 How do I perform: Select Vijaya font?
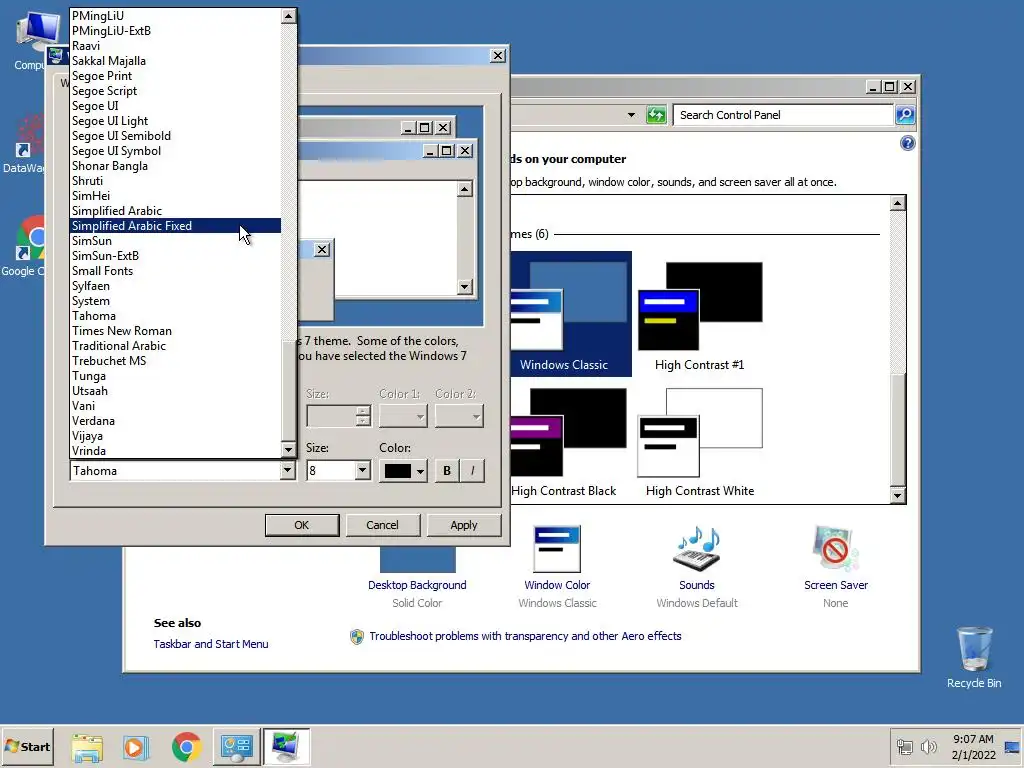[175, 436]
